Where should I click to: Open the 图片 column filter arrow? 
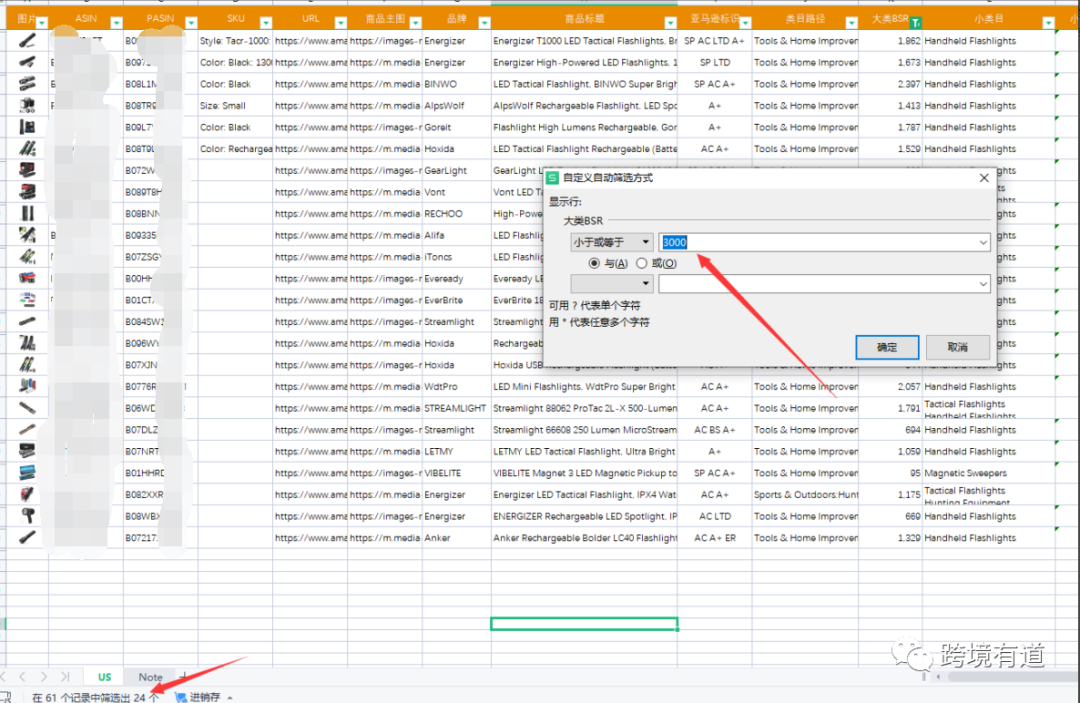coord(42,23)
